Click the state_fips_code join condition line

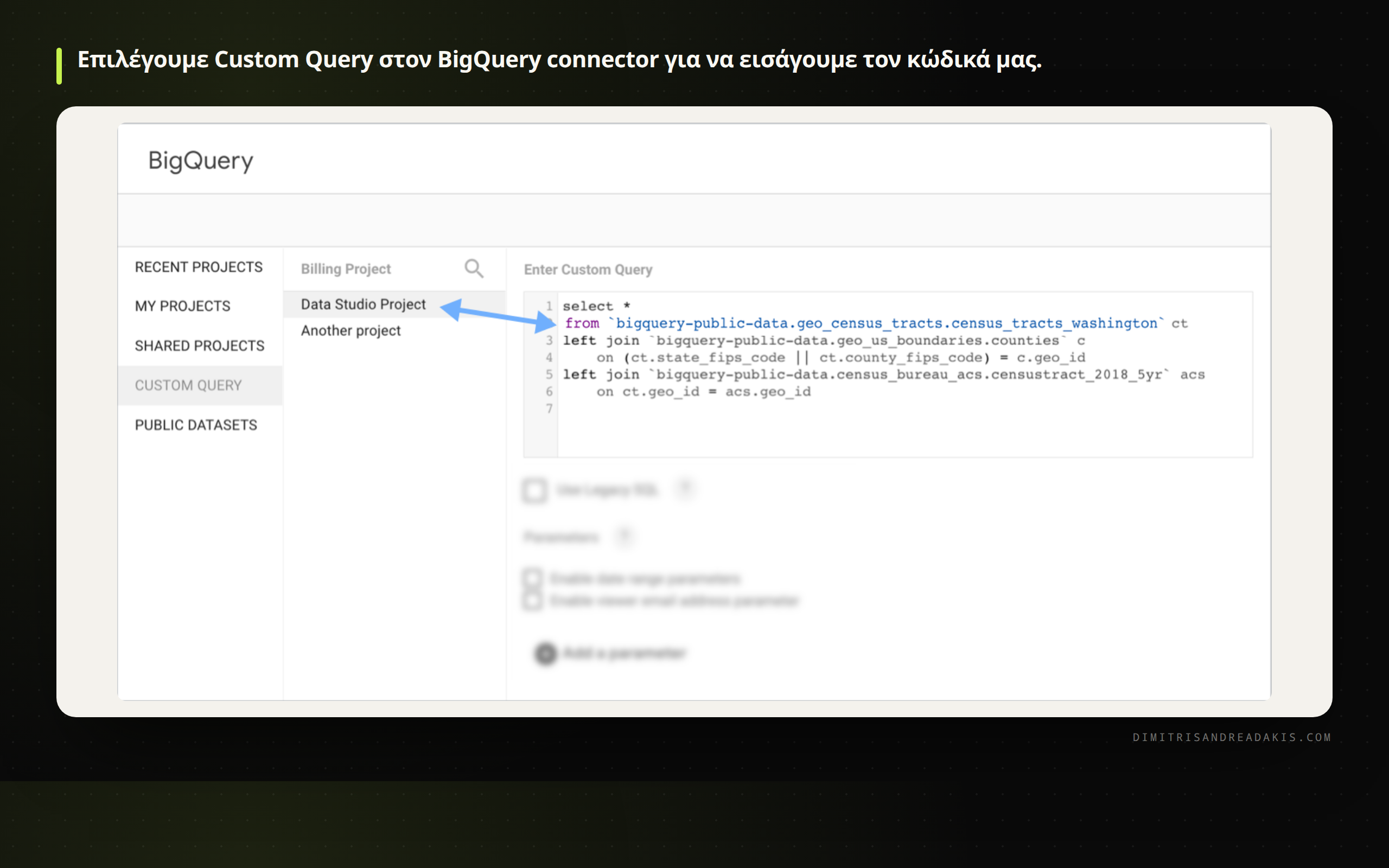coord(841,358)
